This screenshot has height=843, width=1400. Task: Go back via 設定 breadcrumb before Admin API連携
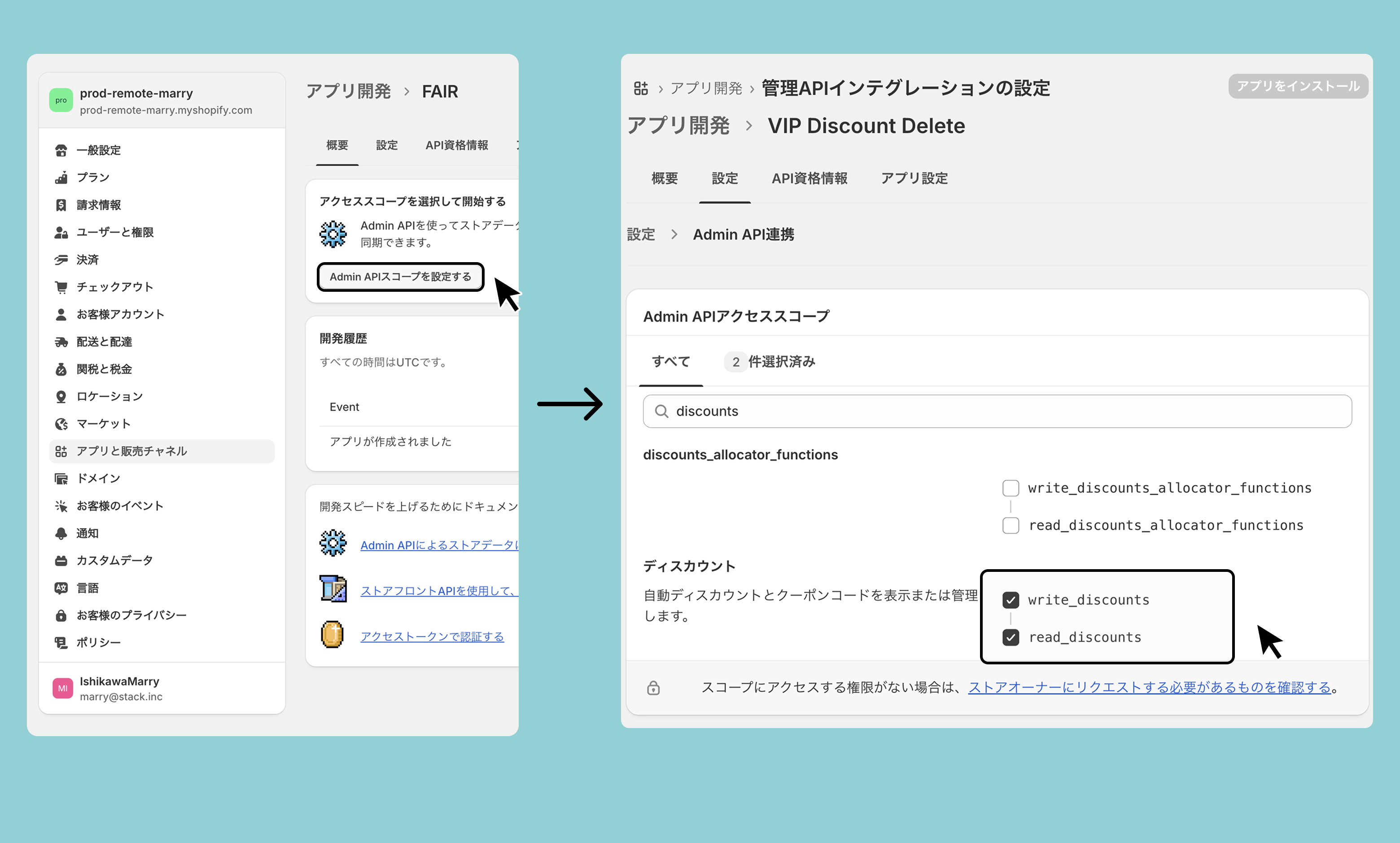coord(640,235)
